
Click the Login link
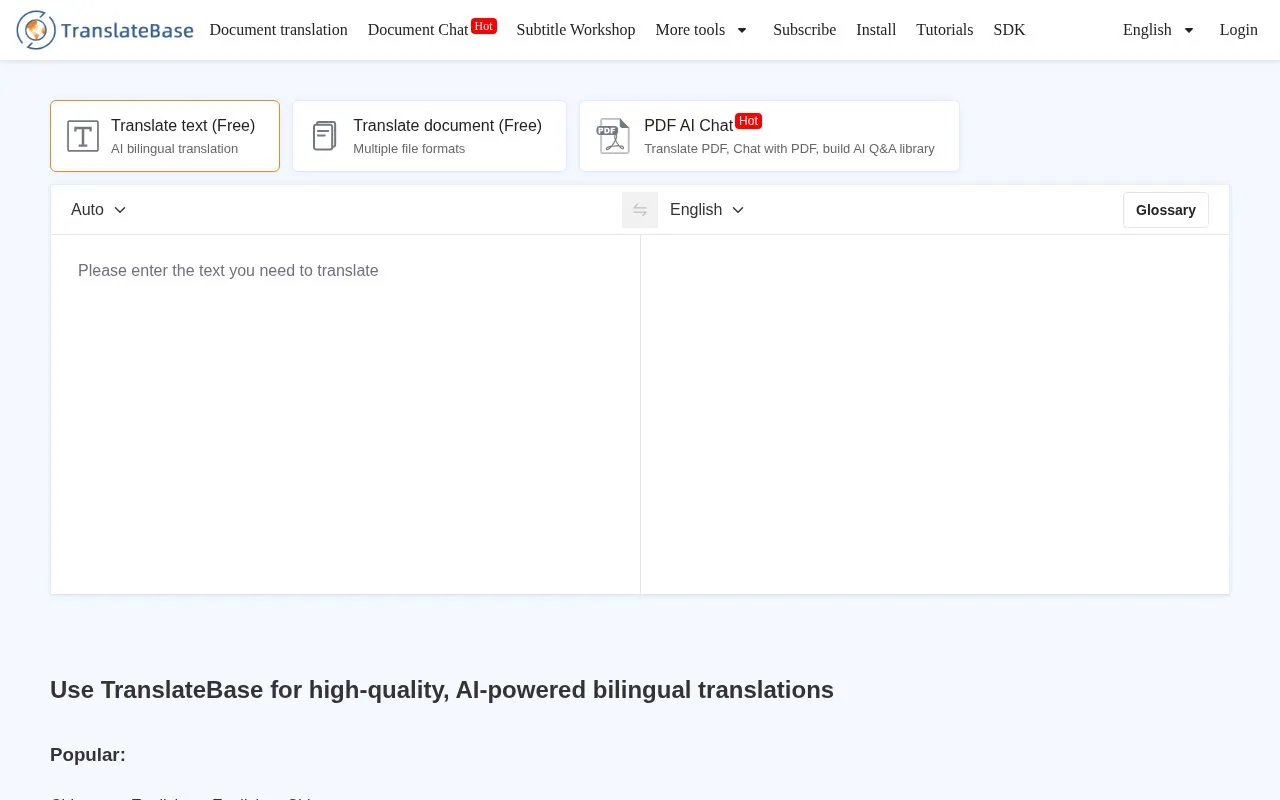(x=1238, y=30)
